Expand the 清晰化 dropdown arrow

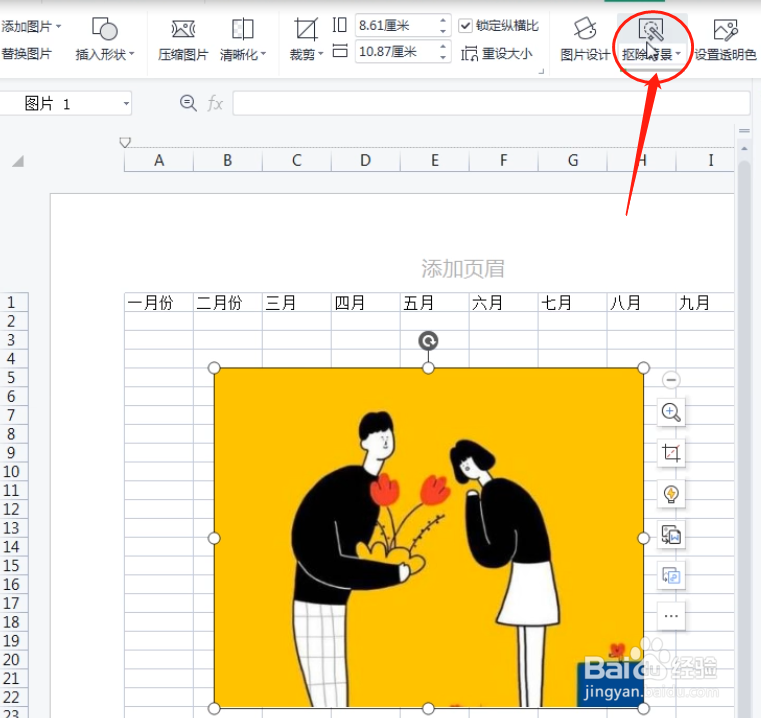(x=264, y=54)
